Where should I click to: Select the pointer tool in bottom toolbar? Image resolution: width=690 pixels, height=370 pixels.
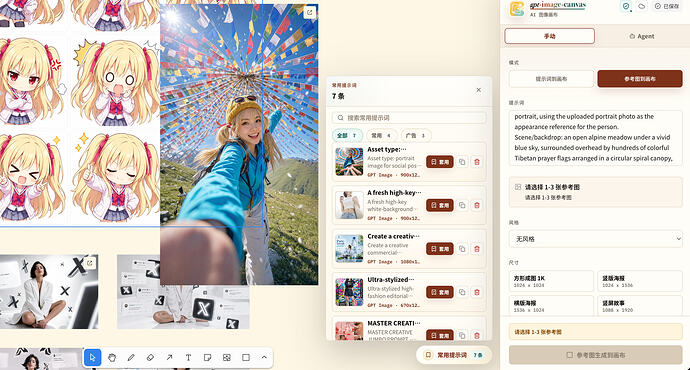[x=92, y=358]
